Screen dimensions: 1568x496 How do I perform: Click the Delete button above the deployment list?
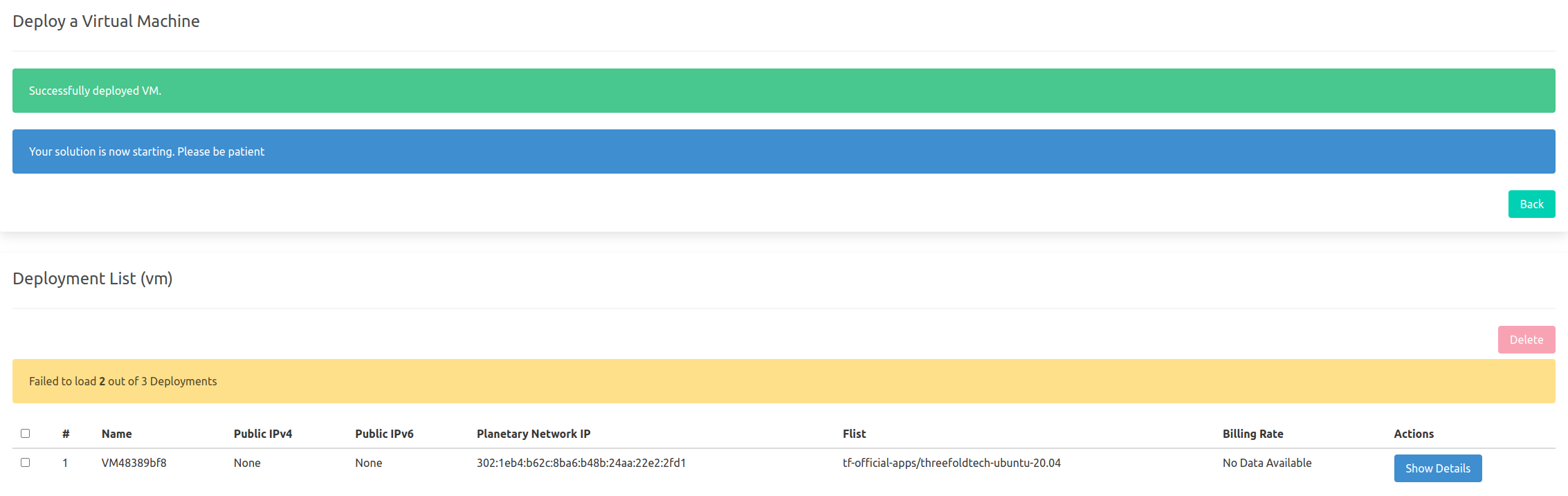click(1526, 340)
